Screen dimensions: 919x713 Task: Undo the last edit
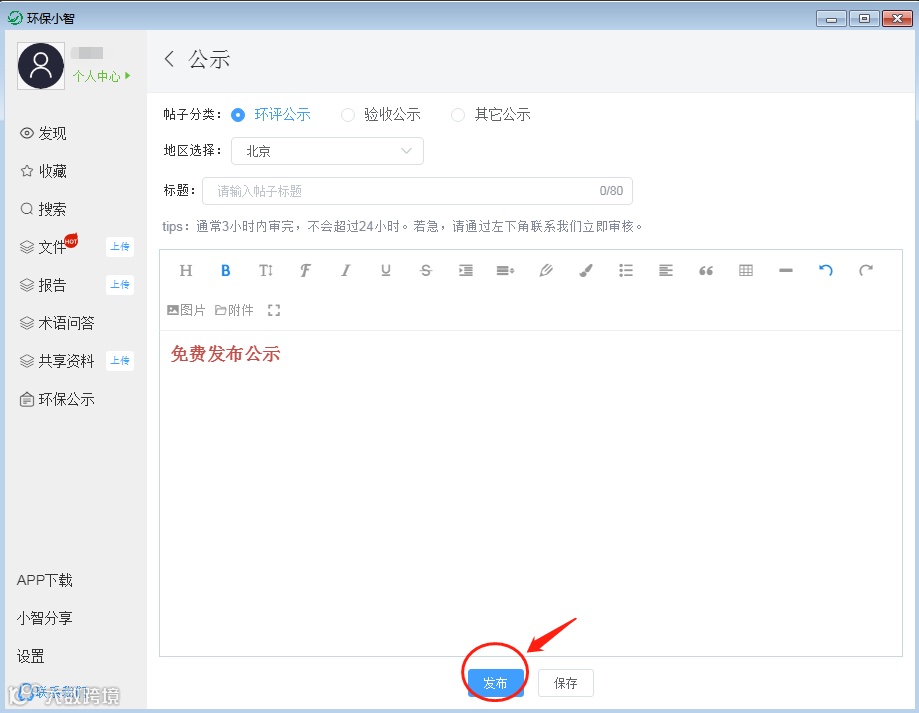pyautogui.click(x=826, y=270)
